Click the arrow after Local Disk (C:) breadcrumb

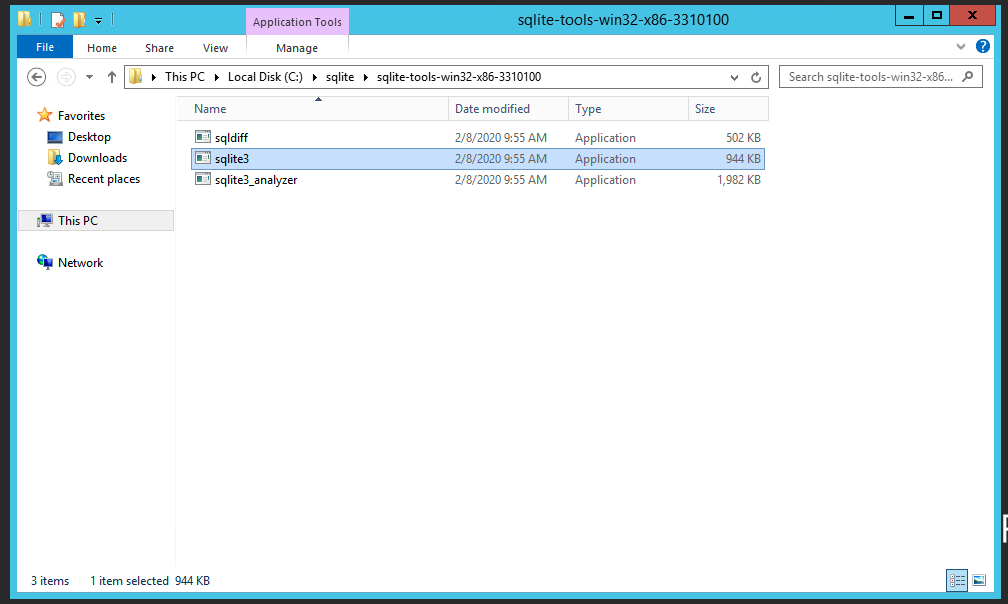tap(314, 77)
